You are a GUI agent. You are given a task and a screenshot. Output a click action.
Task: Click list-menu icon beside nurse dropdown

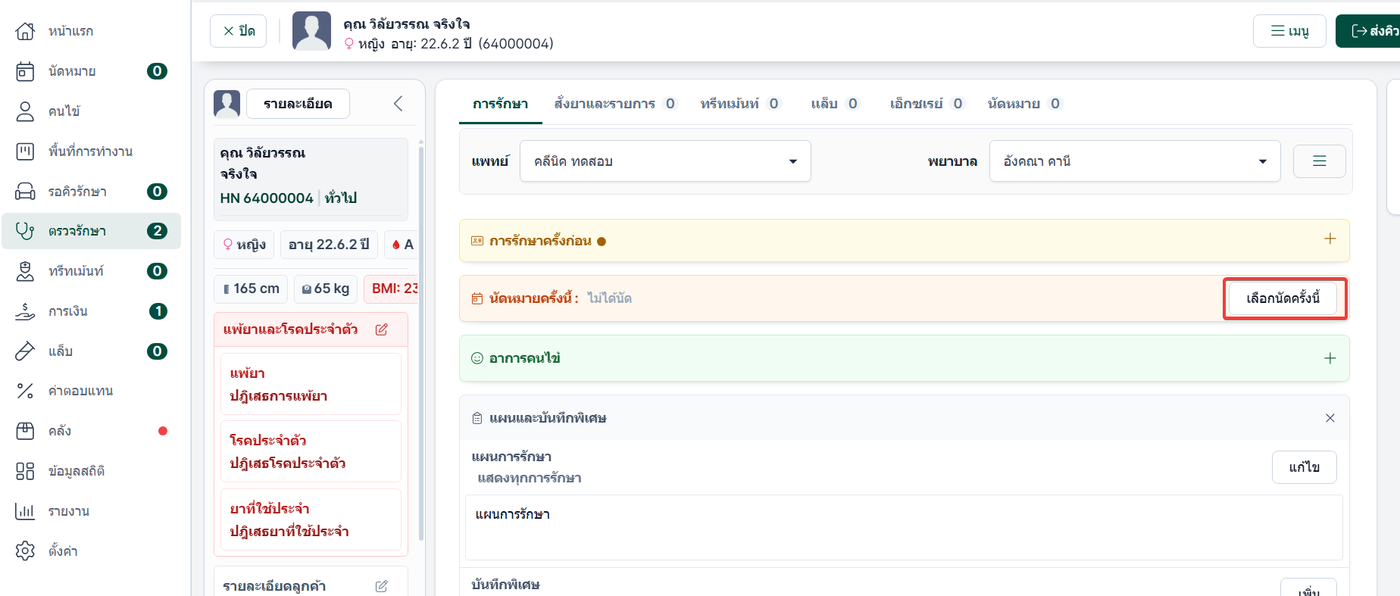tap(1319, 161)
